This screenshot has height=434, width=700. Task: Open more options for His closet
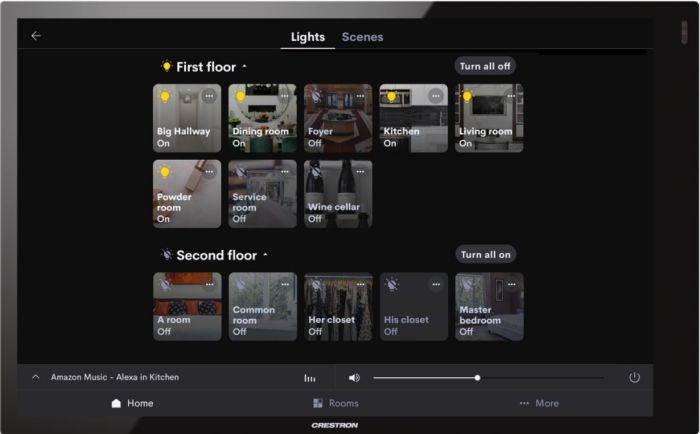pos(436,284)
